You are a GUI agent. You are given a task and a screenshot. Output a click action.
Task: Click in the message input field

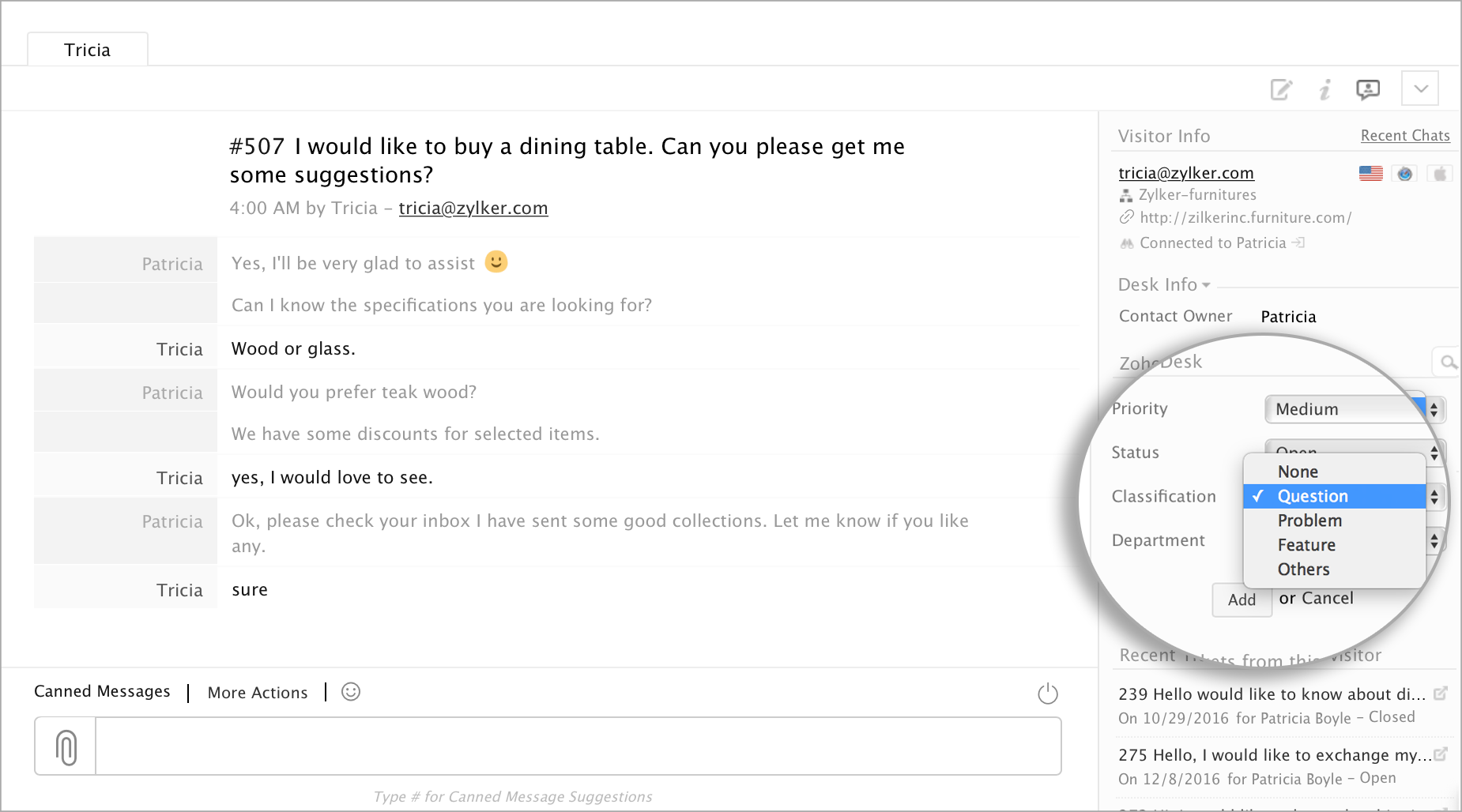pyautogui.click(x=577, y=746)
